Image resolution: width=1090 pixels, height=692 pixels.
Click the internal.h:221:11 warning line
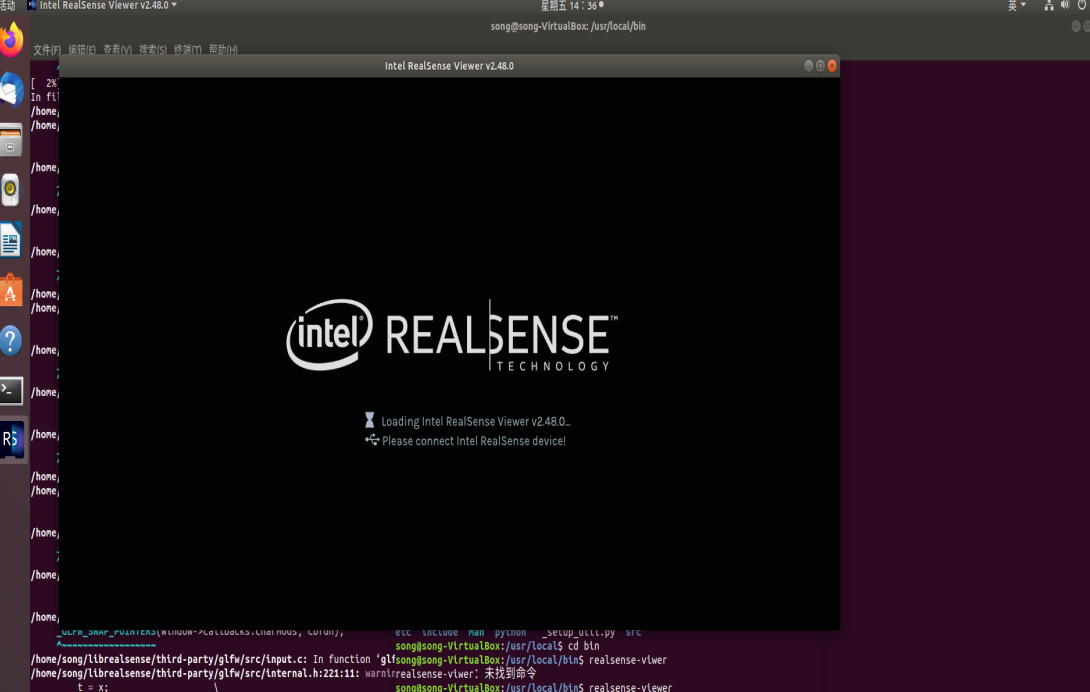click(x=213, y=673)
